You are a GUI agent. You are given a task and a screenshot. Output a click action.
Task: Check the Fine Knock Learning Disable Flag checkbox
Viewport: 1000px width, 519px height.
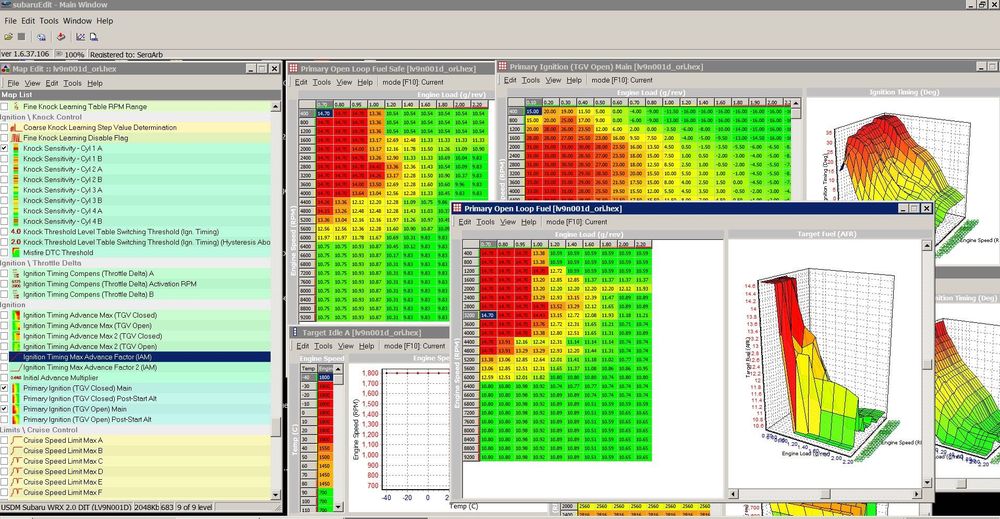4,138
